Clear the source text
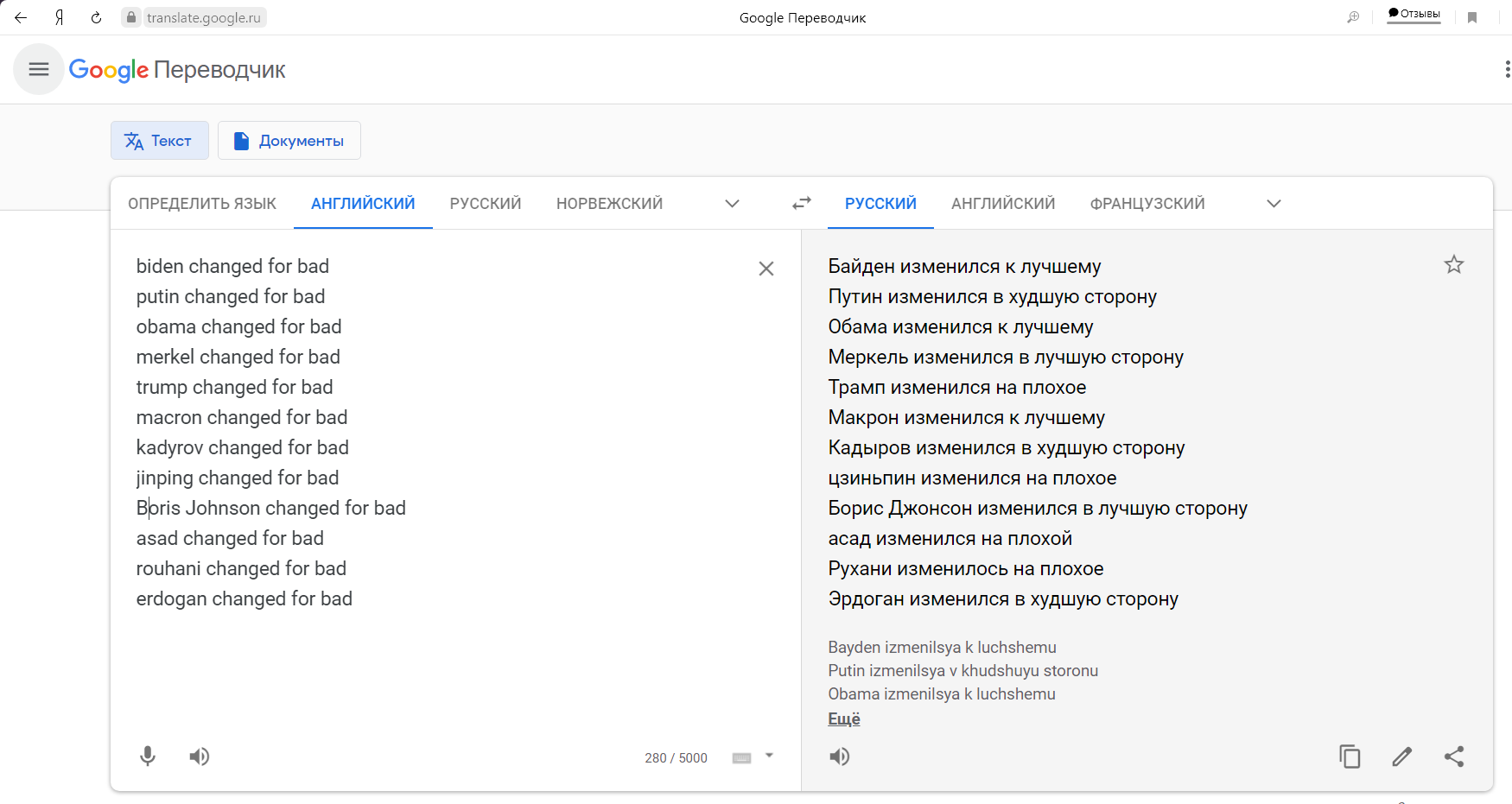The image size is (1512, 804). pyautogui.click(x=766, y=269)
